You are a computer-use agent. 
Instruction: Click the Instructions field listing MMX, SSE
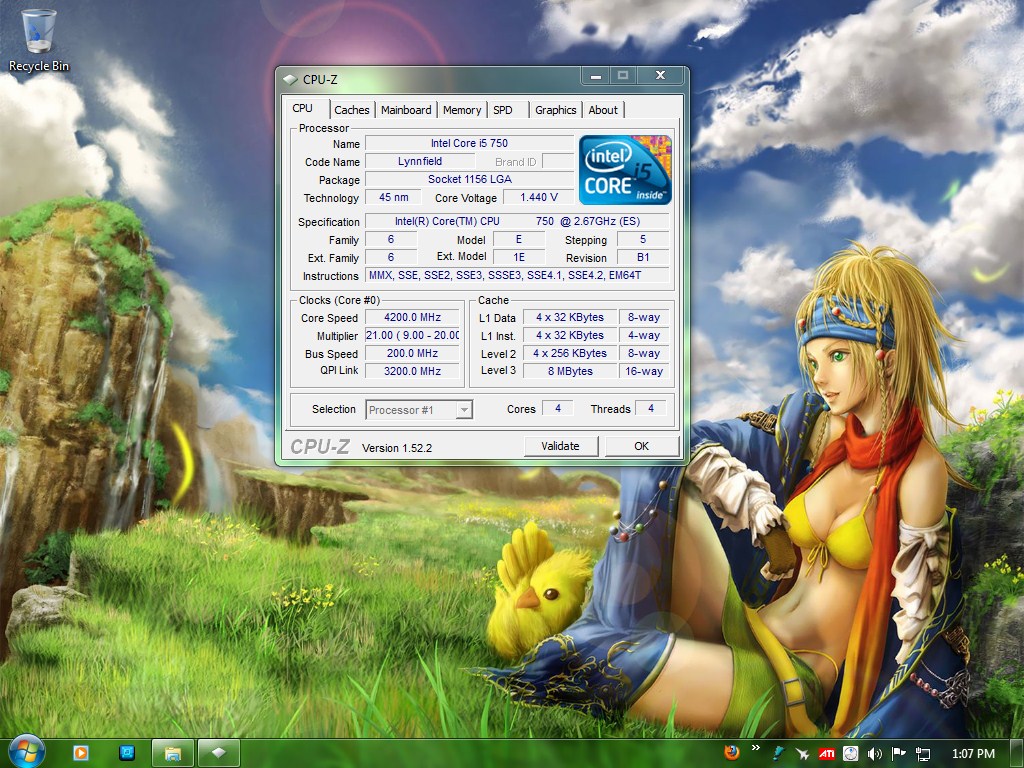pos(517,276)
